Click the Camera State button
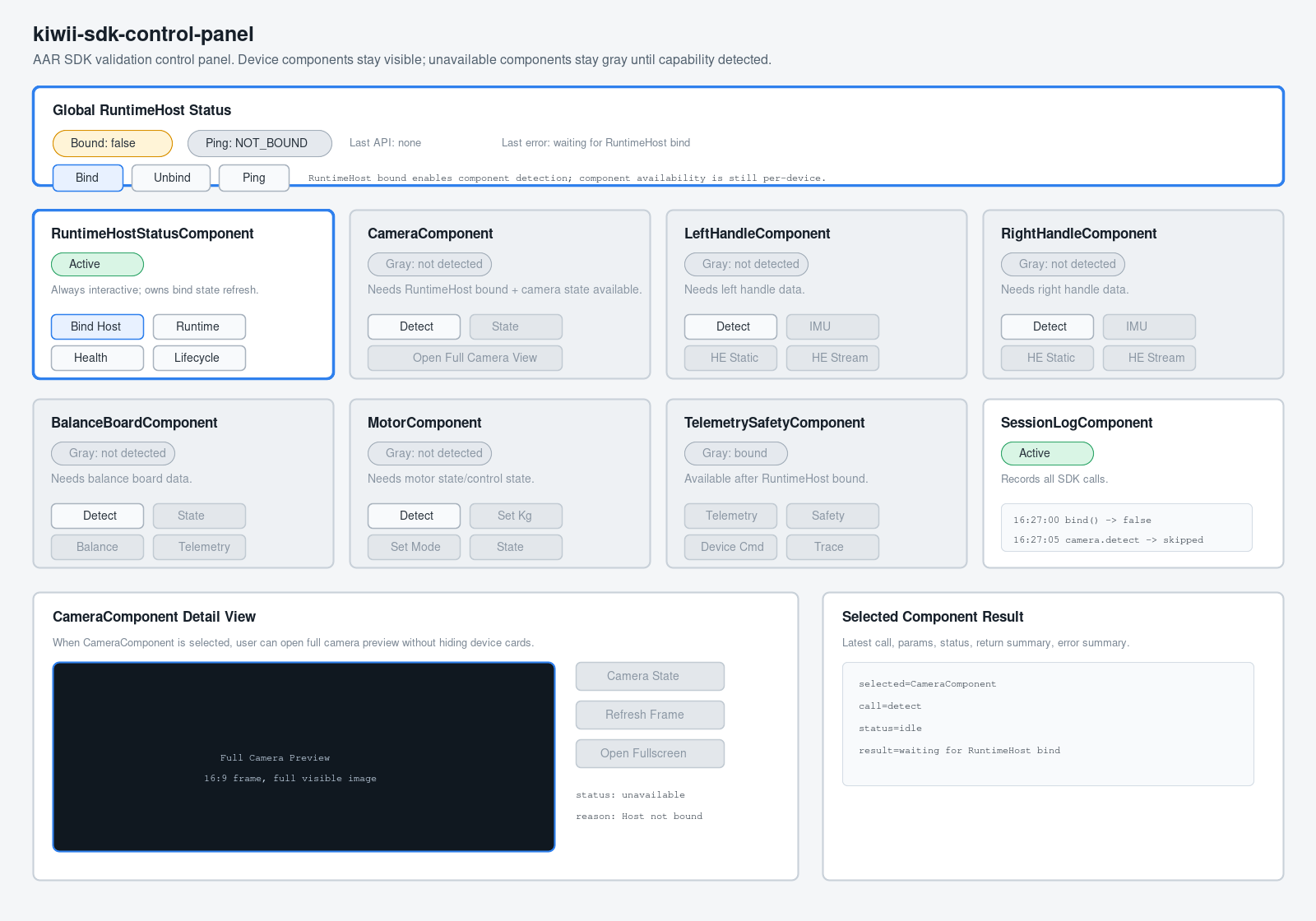Image resolution: width=1316 pixels, height=921 pixels. point(650,676)
